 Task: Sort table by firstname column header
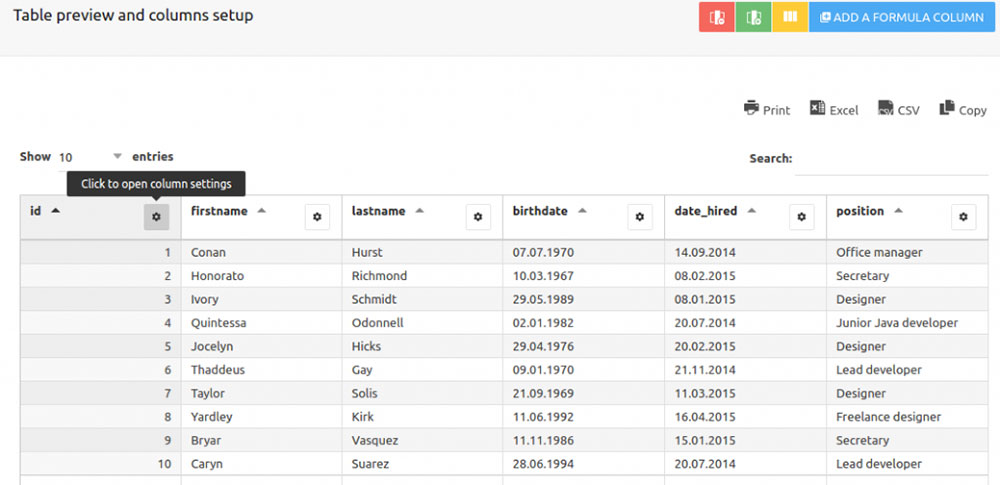coord(219,211)
